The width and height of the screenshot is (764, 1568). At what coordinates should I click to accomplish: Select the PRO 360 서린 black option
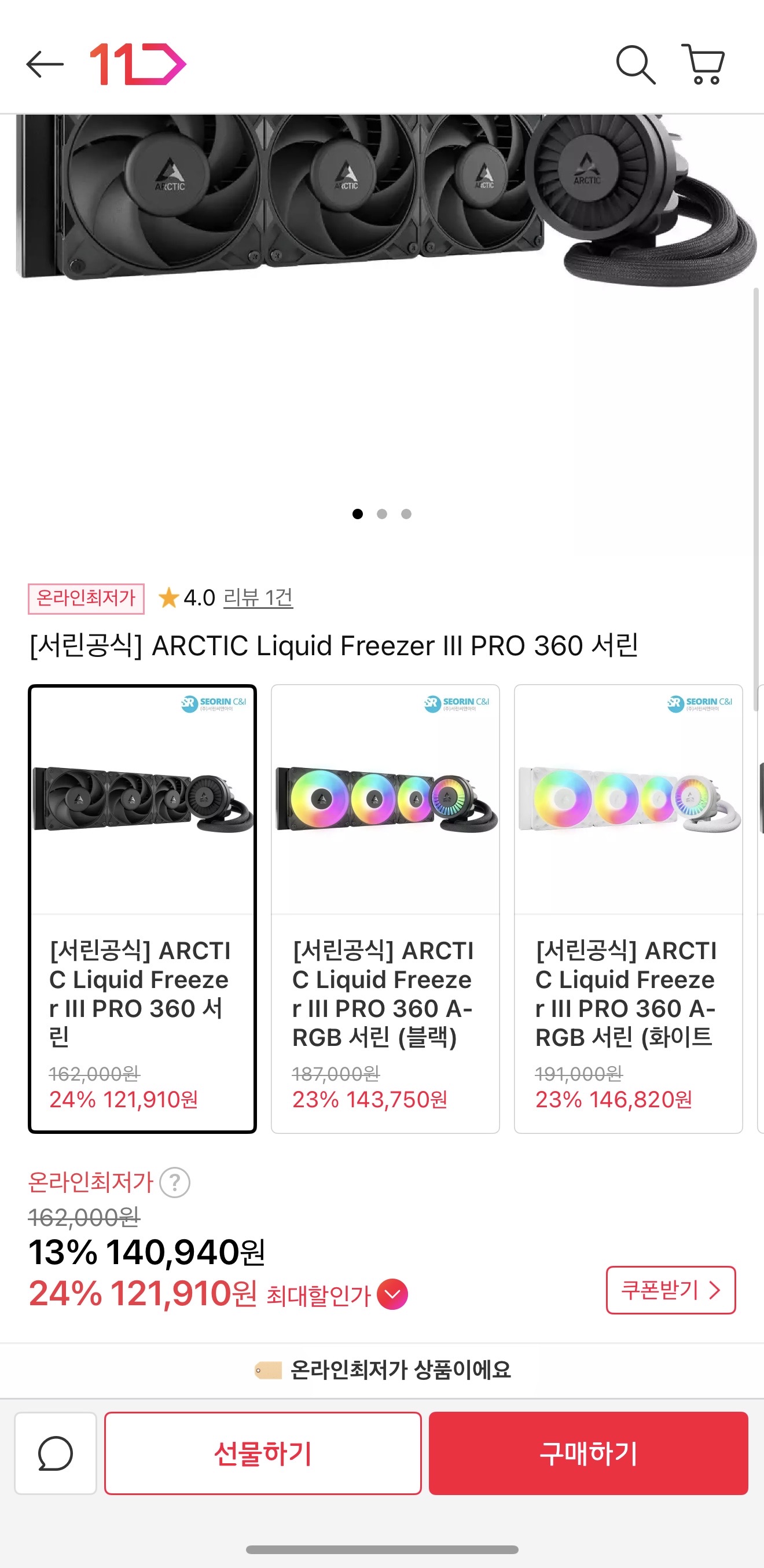[142, 908]
